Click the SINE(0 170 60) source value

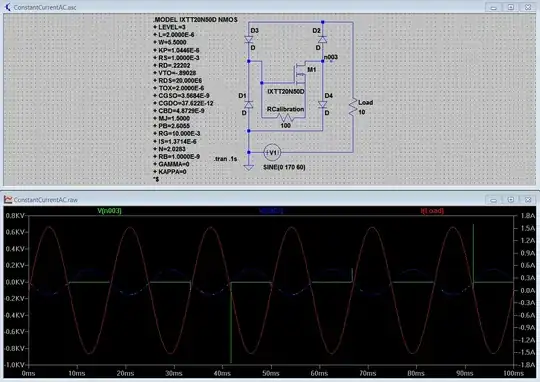(x=284, y=167)
